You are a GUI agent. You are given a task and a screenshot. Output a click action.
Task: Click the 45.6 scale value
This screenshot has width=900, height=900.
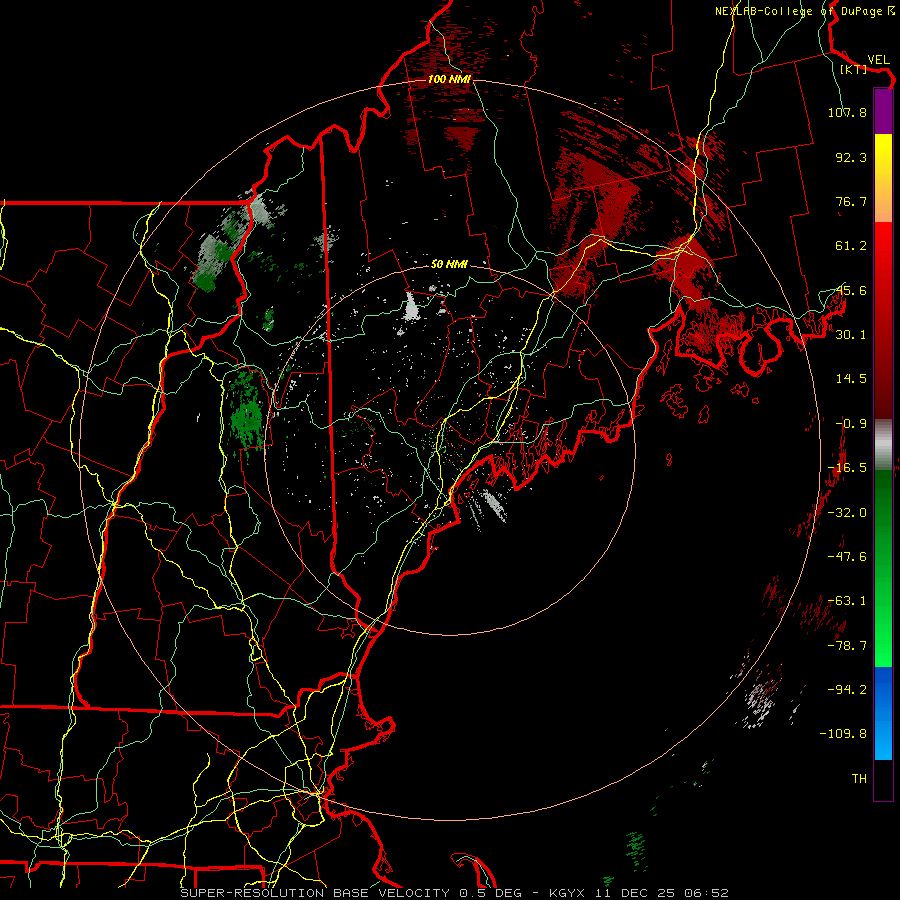point(851,290)
